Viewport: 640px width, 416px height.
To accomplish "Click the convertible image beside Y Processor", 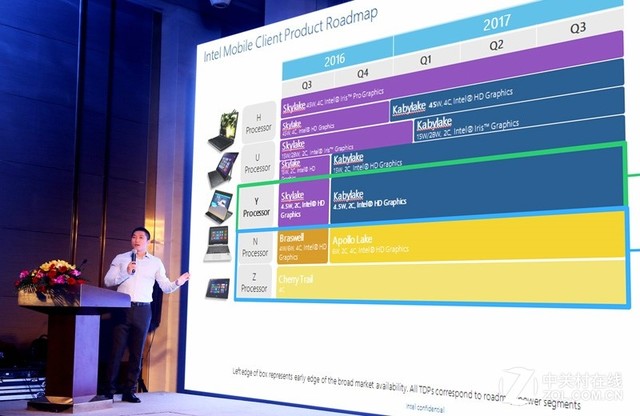I will pos(220,206).
